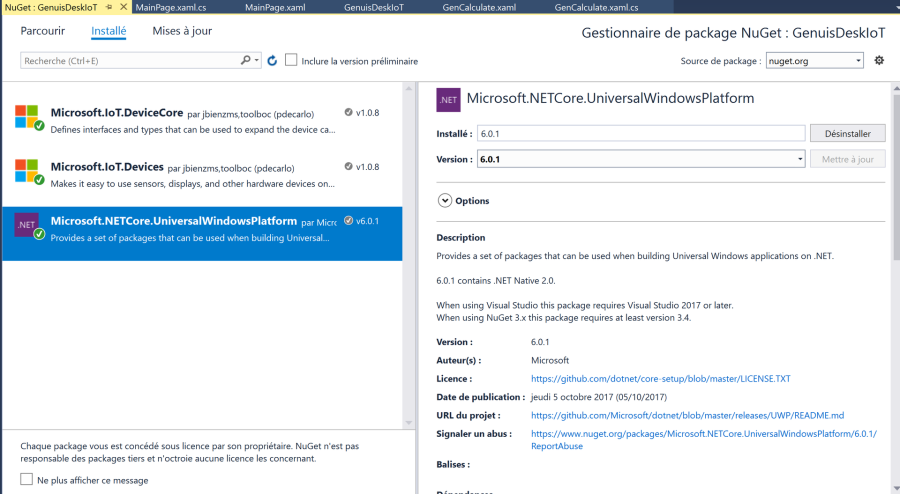This screenshot has height=494, width=900.
Task: Open the GenCalculate.xaml.cs document tab
Action: tap(596, 7)
